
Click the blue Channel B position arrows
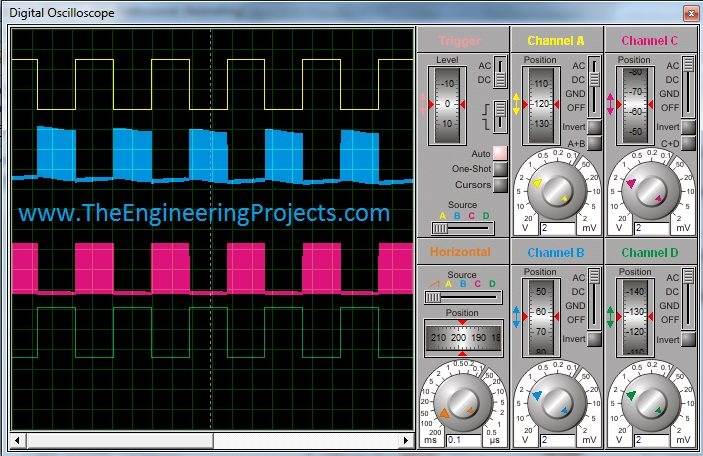click(516, 317)
